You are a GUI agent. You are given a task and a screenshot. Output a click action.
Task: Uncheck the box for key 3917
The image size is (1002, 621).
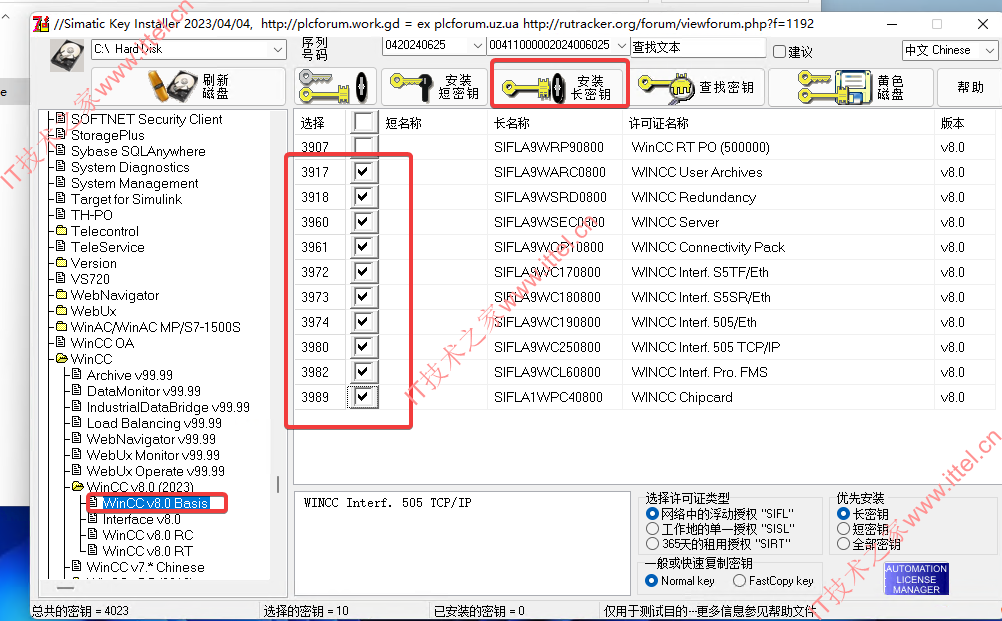pos(364,171)
